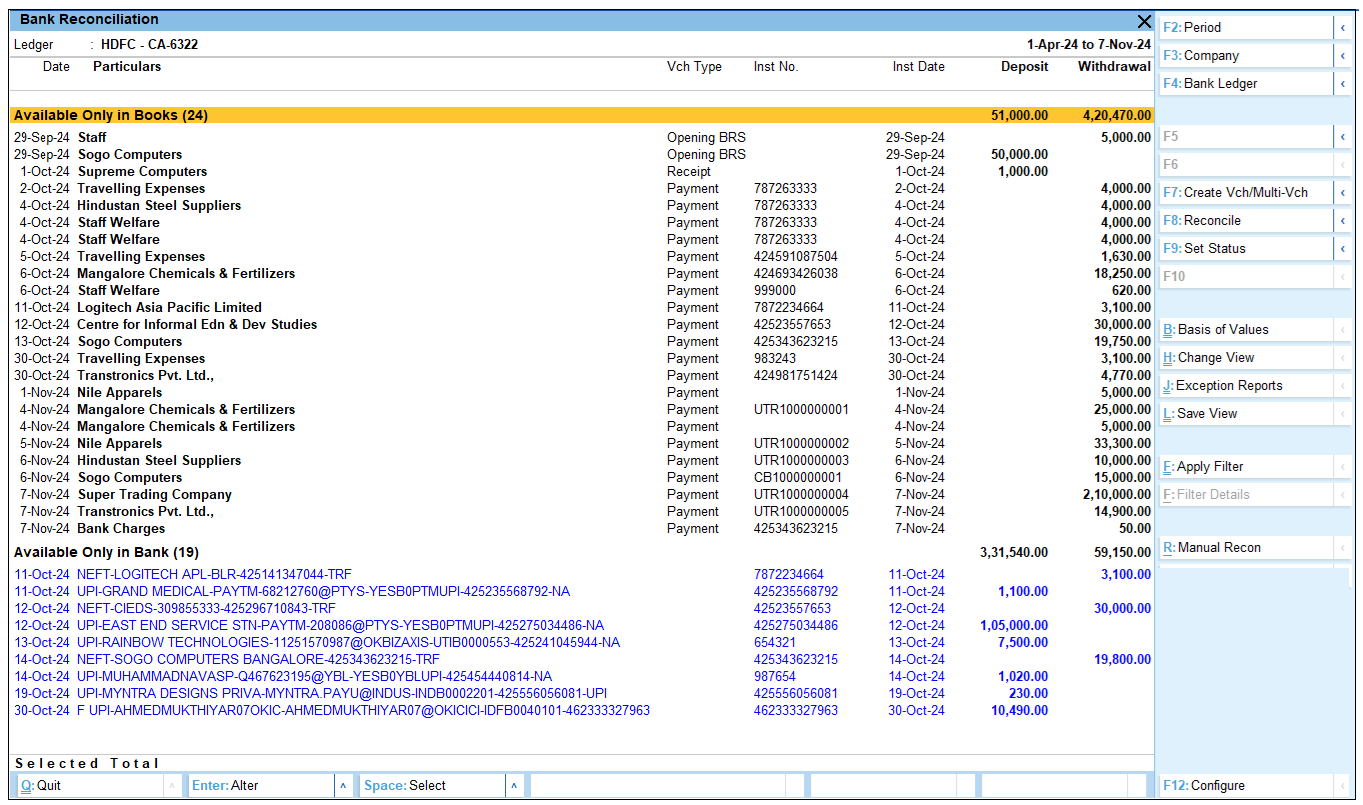Click instrument number UTR1000000002

pos(802,444)
